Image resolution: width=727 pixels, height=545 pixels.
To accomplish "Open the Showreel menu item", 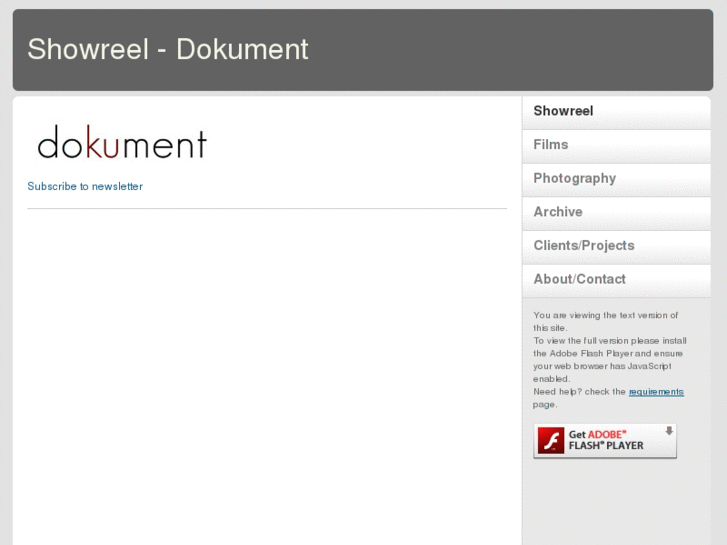I will (616, 112).
